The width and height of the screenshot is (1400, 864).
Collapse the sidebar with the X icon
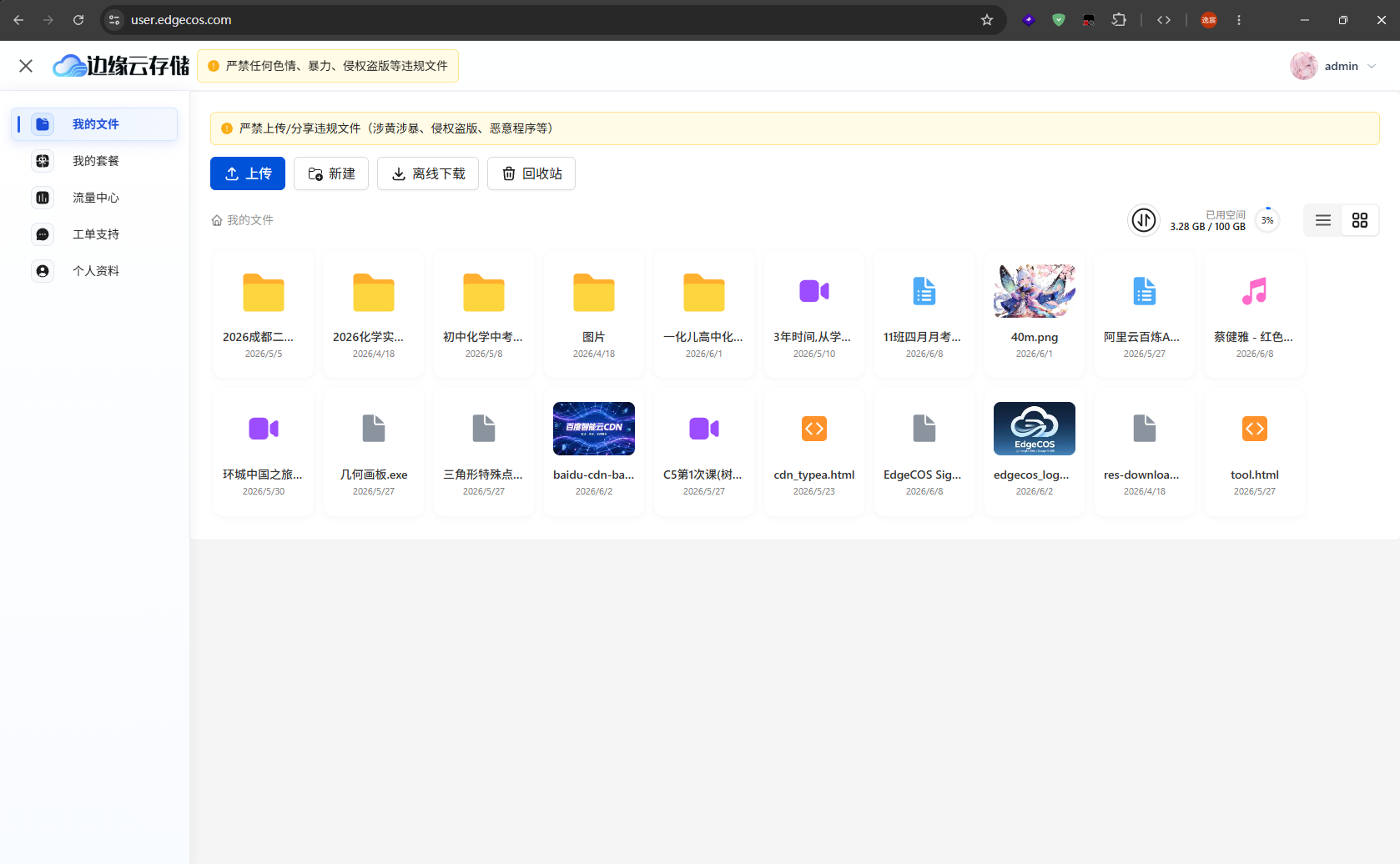tap(26, 66)
